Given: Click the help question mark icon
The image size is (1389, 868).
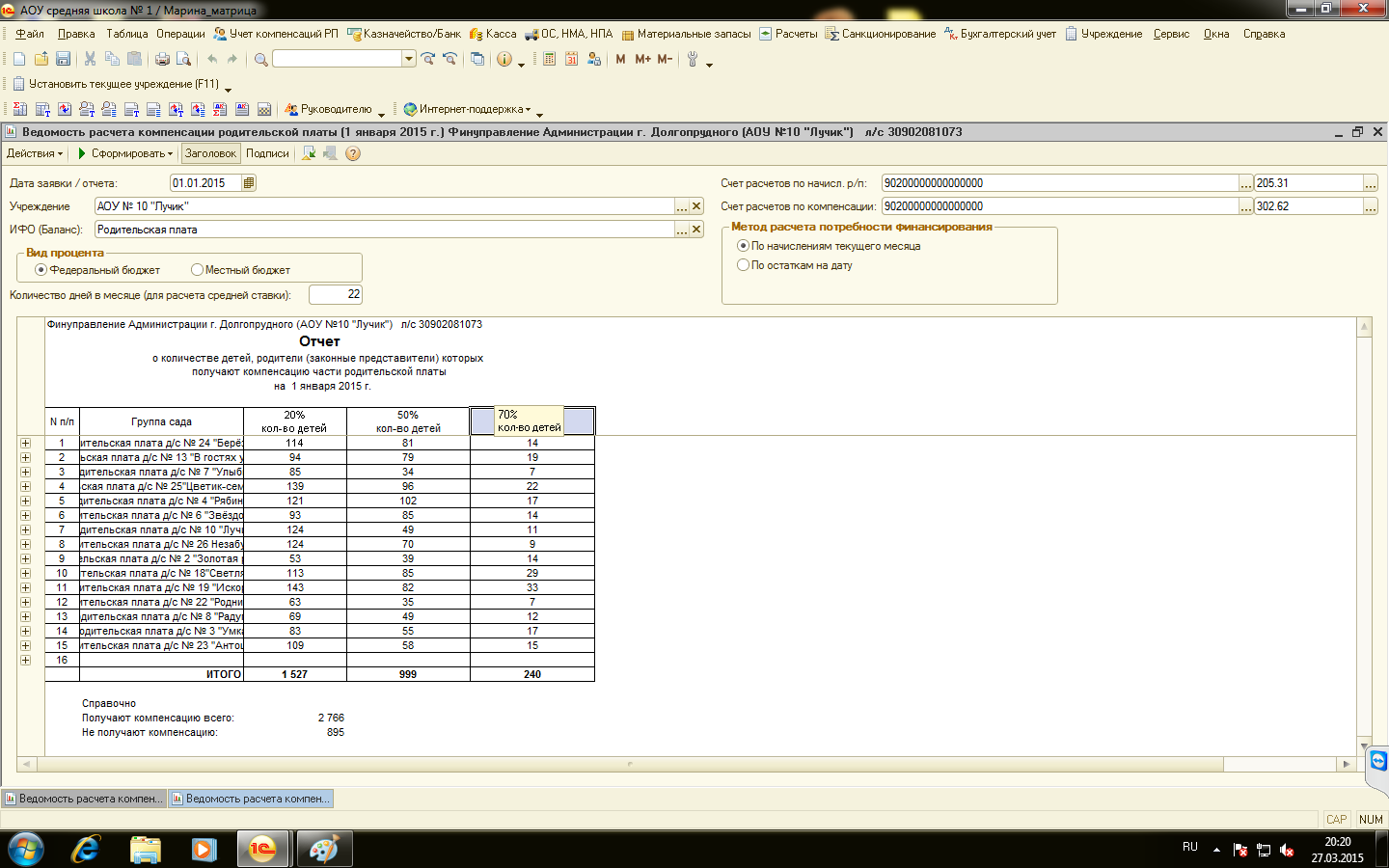Looking at the screenshot, I should [x=353, y=153].
